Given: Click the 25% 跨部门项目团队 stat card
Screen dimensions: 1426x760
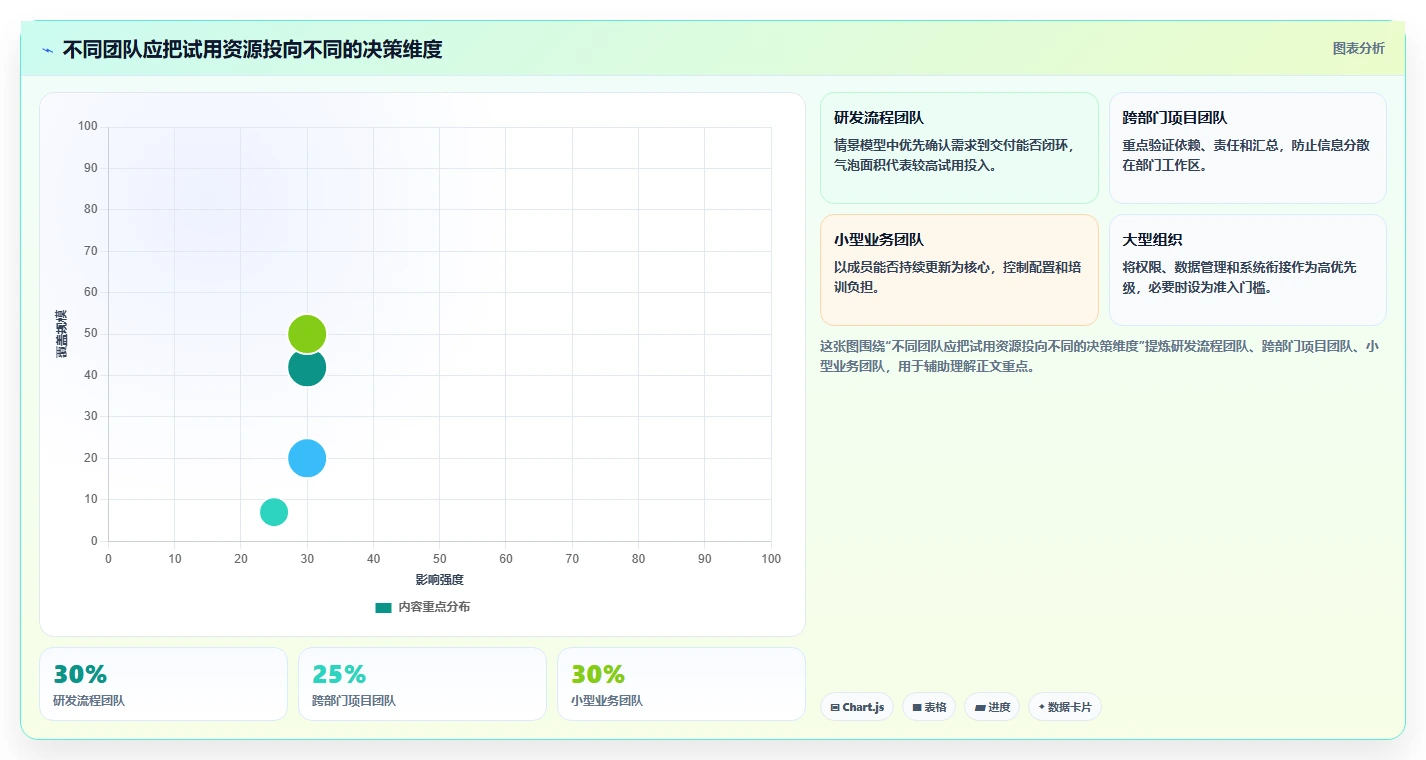Looking at the screenshot, I should coord(422,684).
